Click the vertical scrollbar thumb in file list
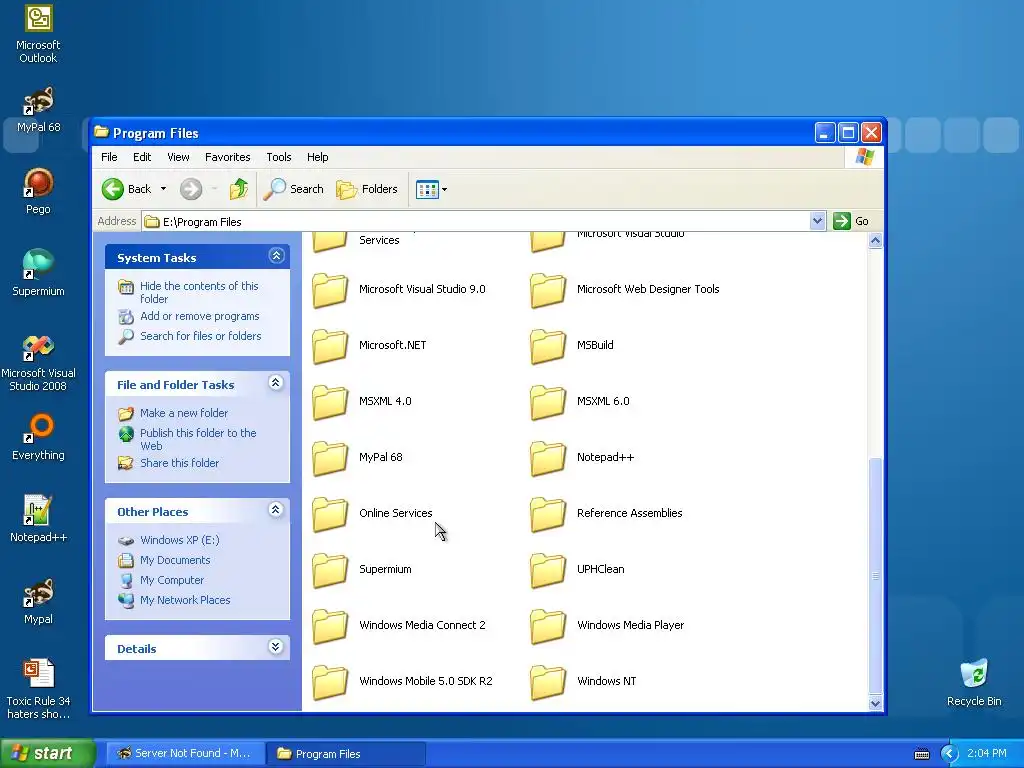This screenshot has height=768, width=1024. click(x=875, y=575)
